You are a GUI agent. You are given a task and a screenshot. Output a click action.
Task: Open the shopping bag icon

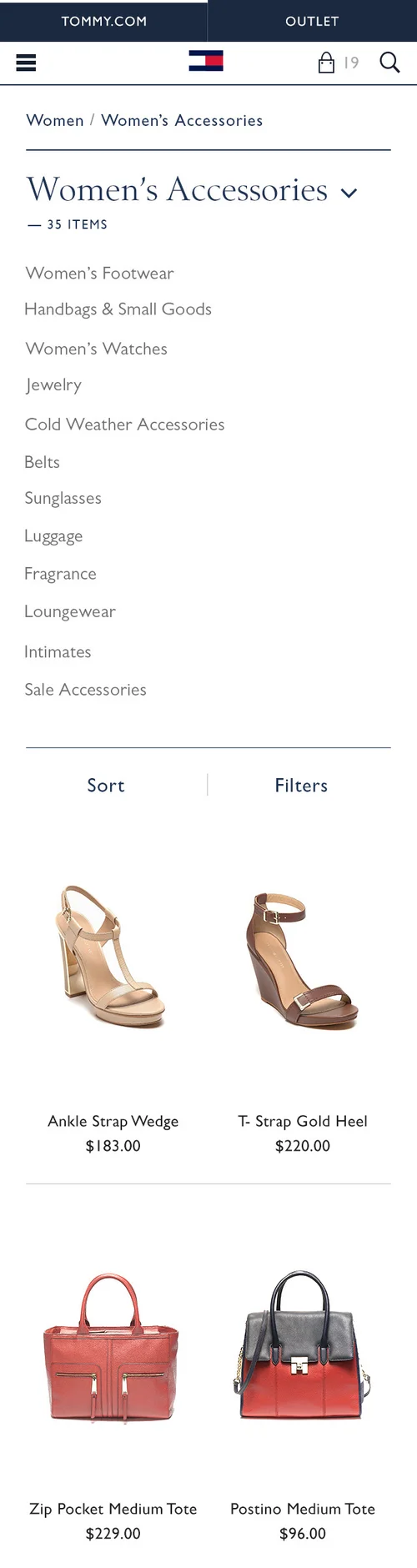326,63
